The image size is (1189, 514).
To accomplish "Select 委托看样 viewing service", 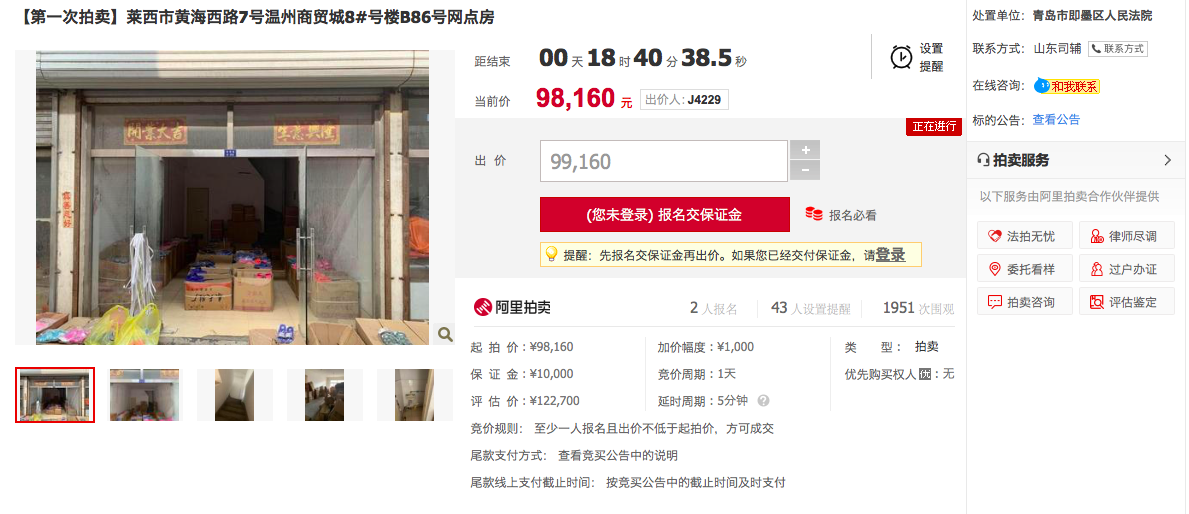I will pos(1025,269).
